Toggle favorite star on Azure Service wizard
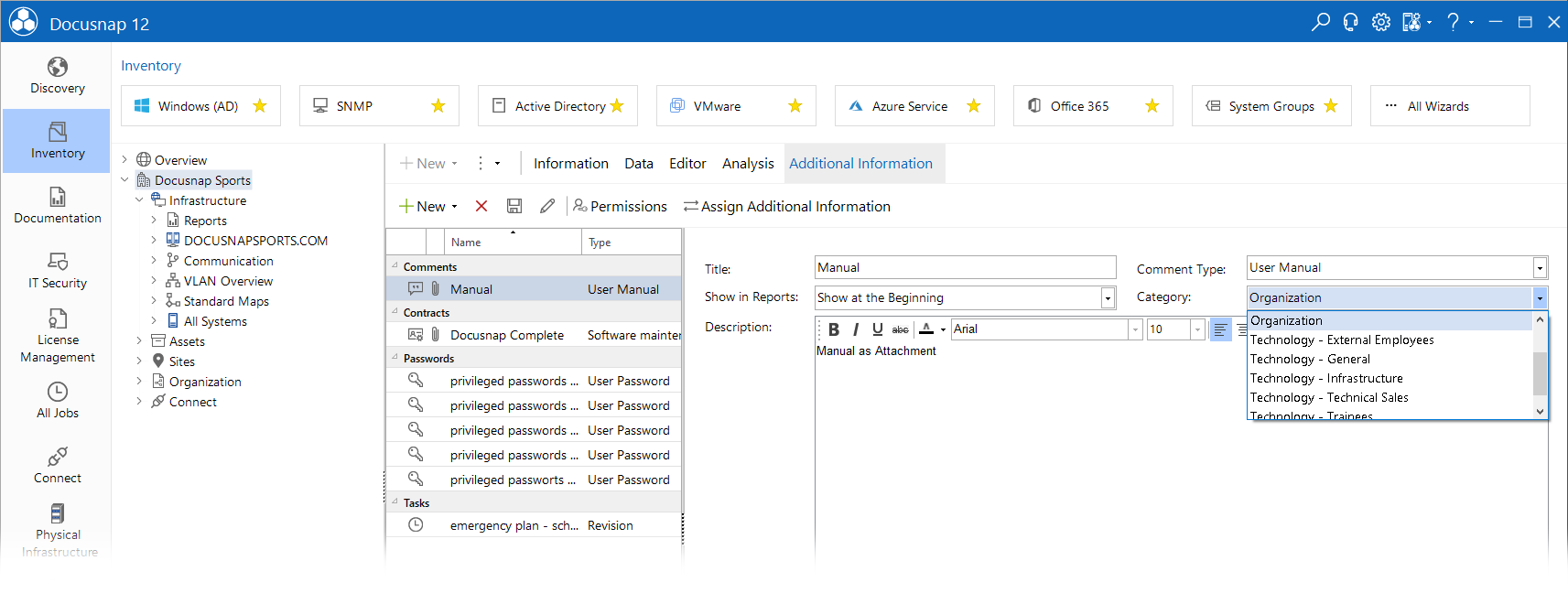The width and height of the screenshot is (1568, 593). 974,106
